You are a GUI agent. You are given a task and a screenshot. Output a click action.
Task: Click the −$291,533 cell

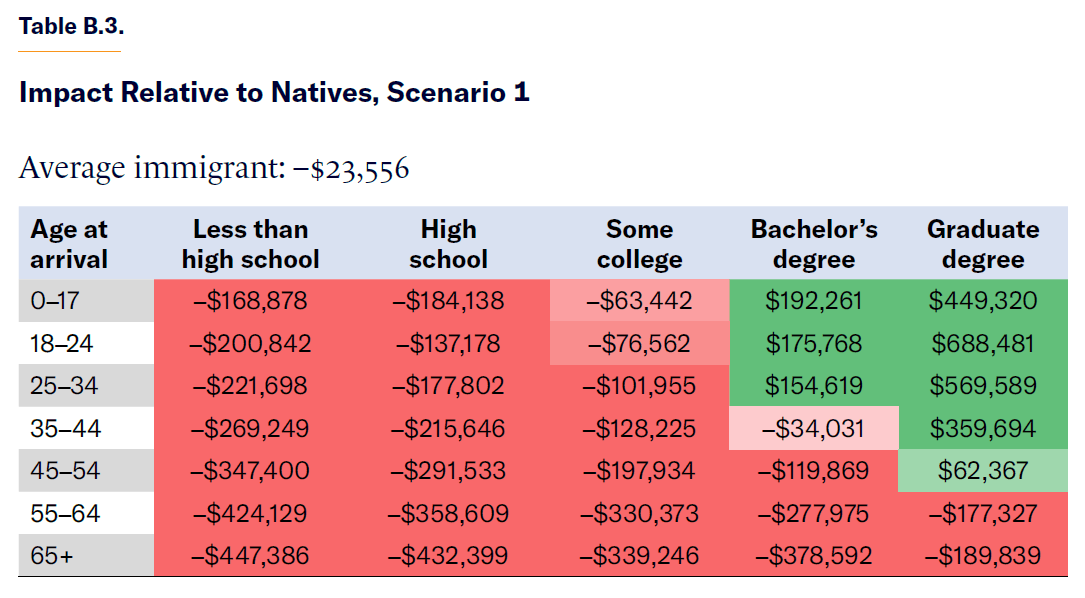(x=448, y=471)
